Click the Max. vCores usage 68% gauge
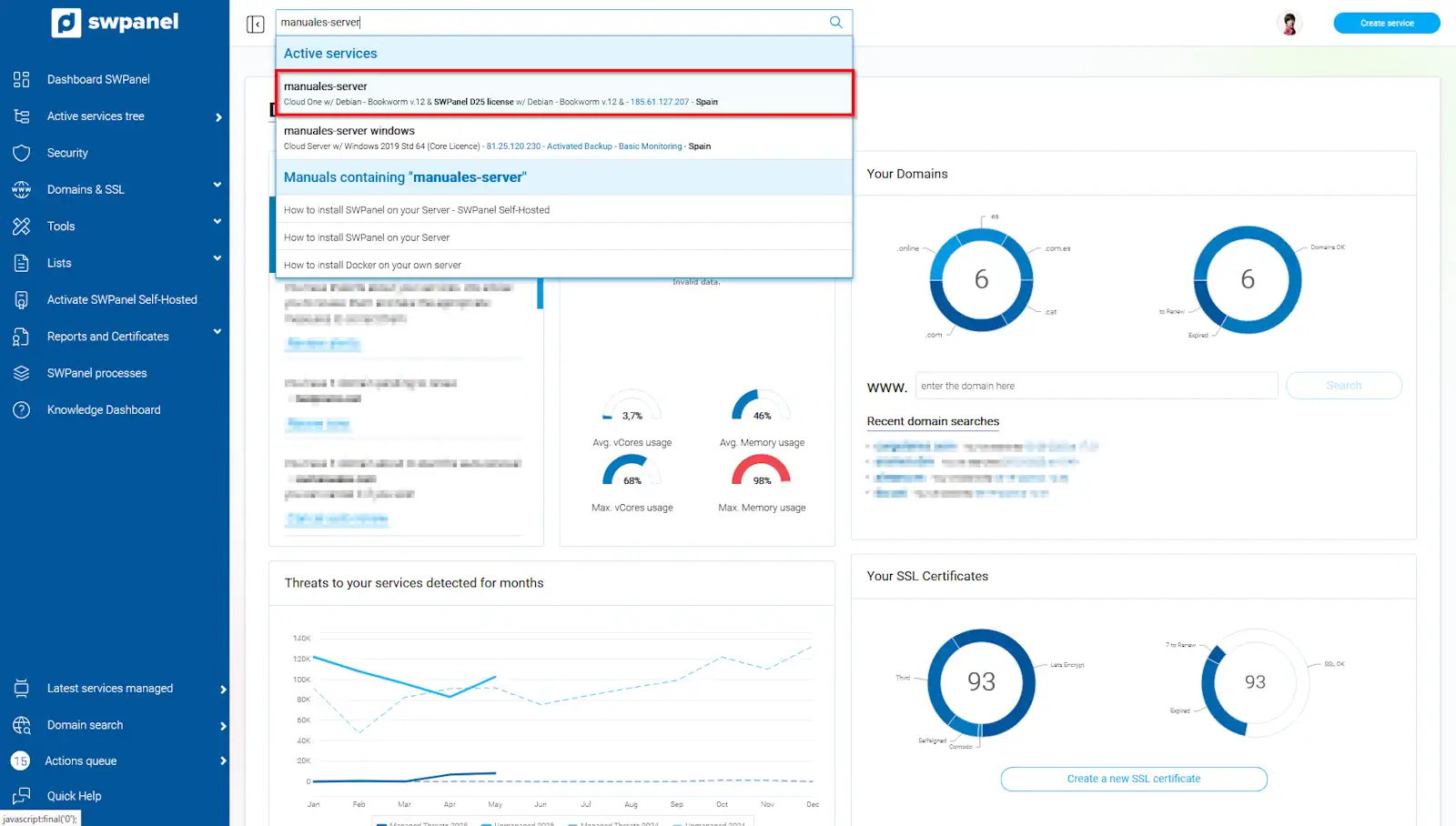The image size is (1456, 826). [x=632, y=471]
